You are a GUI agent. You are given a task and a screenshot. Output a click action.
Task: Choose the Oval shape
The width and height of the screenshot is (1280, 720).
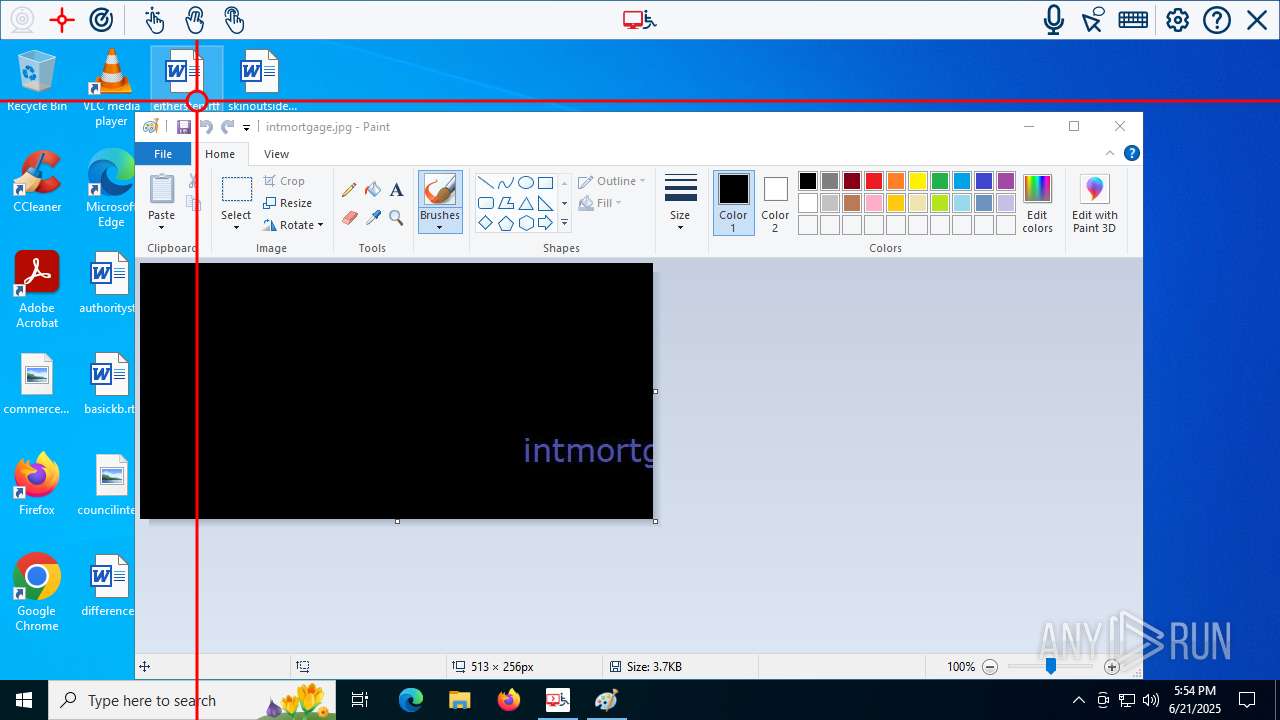click(x=525, y=183)
